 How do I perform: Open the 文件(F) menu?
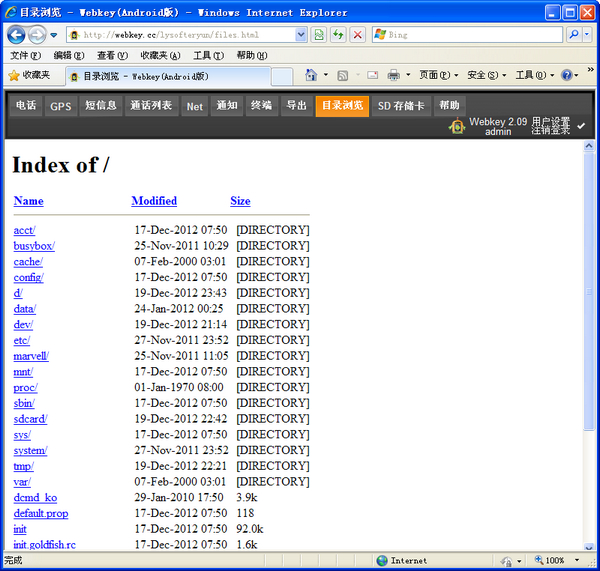[x=25, y=55]
